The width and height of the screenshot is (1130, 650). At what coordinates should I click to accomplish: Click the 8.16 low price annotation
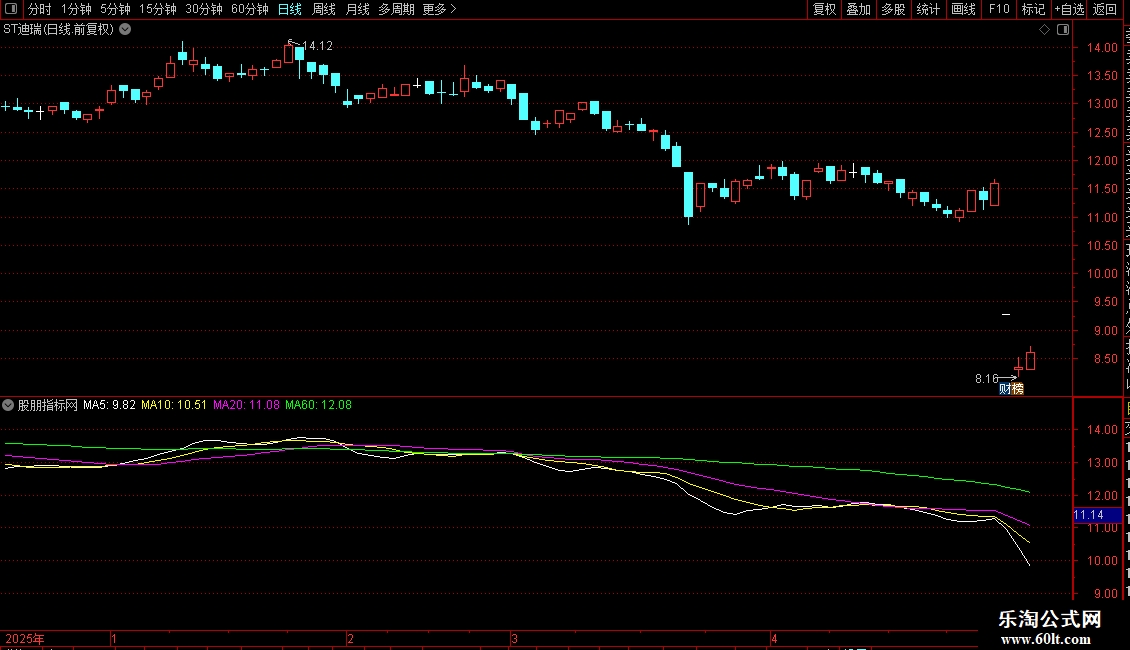[x=987, y=379]
